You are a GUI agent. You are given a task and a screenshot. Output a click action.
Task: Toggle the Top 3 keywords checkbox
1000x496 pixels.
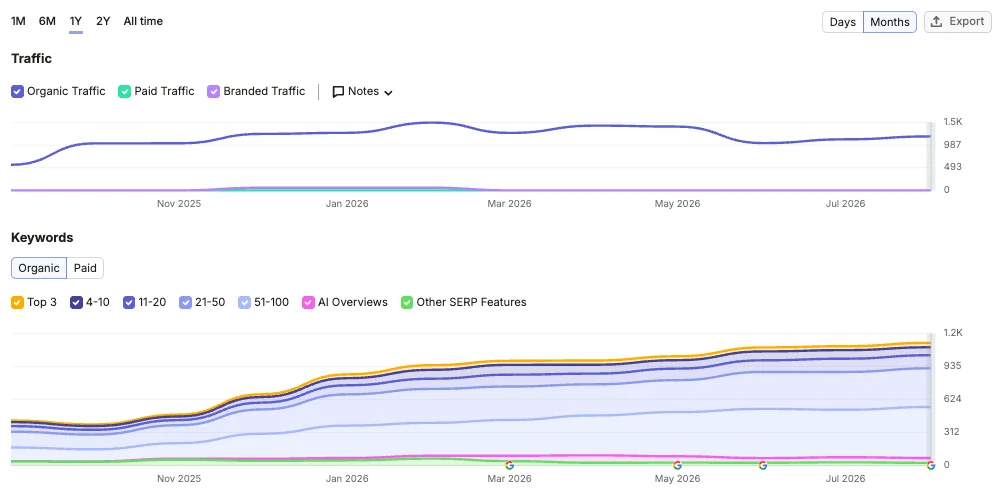click(17, 302)
